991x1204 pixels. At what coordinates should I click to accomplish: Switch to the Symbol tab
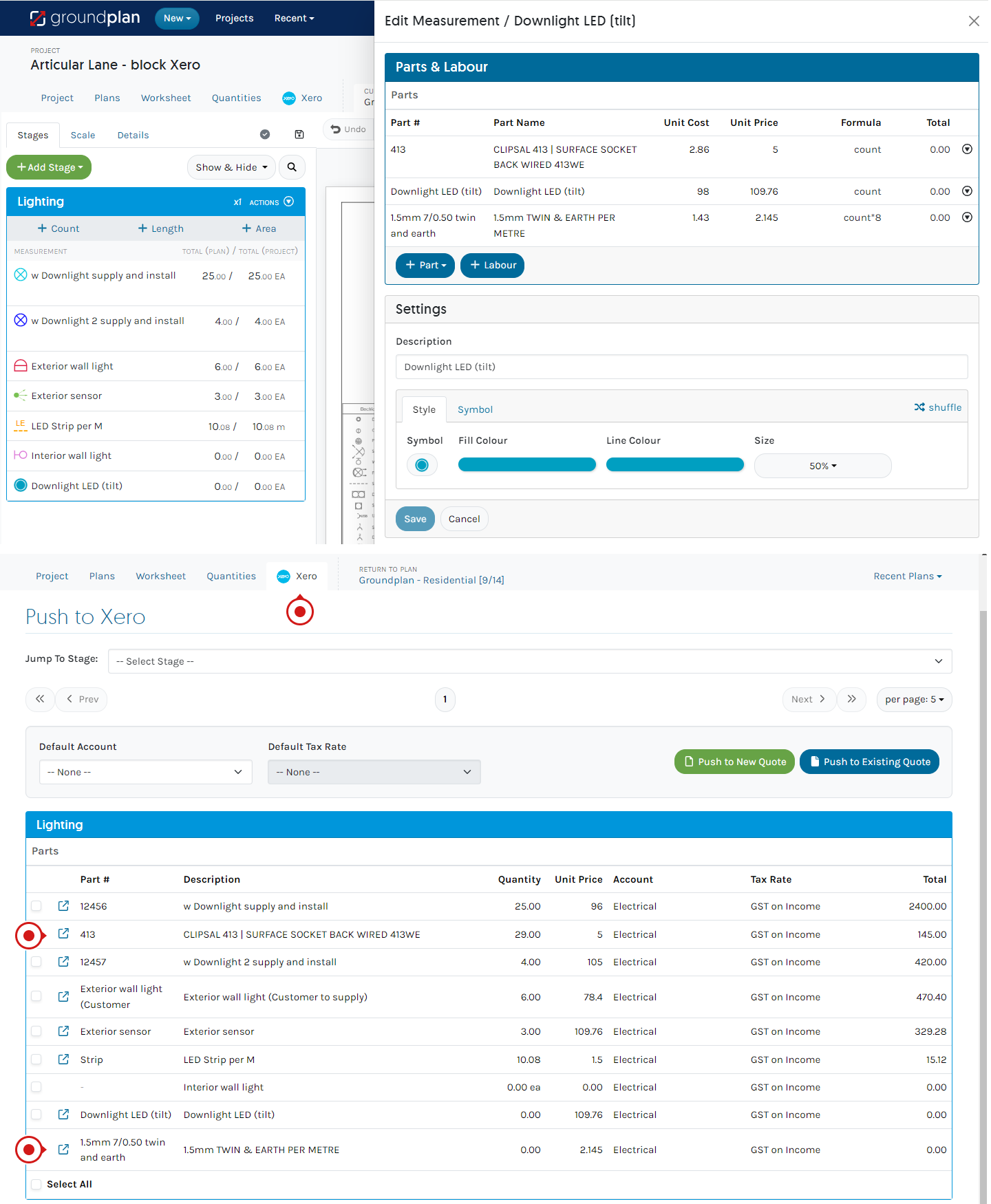pos(476,409)
